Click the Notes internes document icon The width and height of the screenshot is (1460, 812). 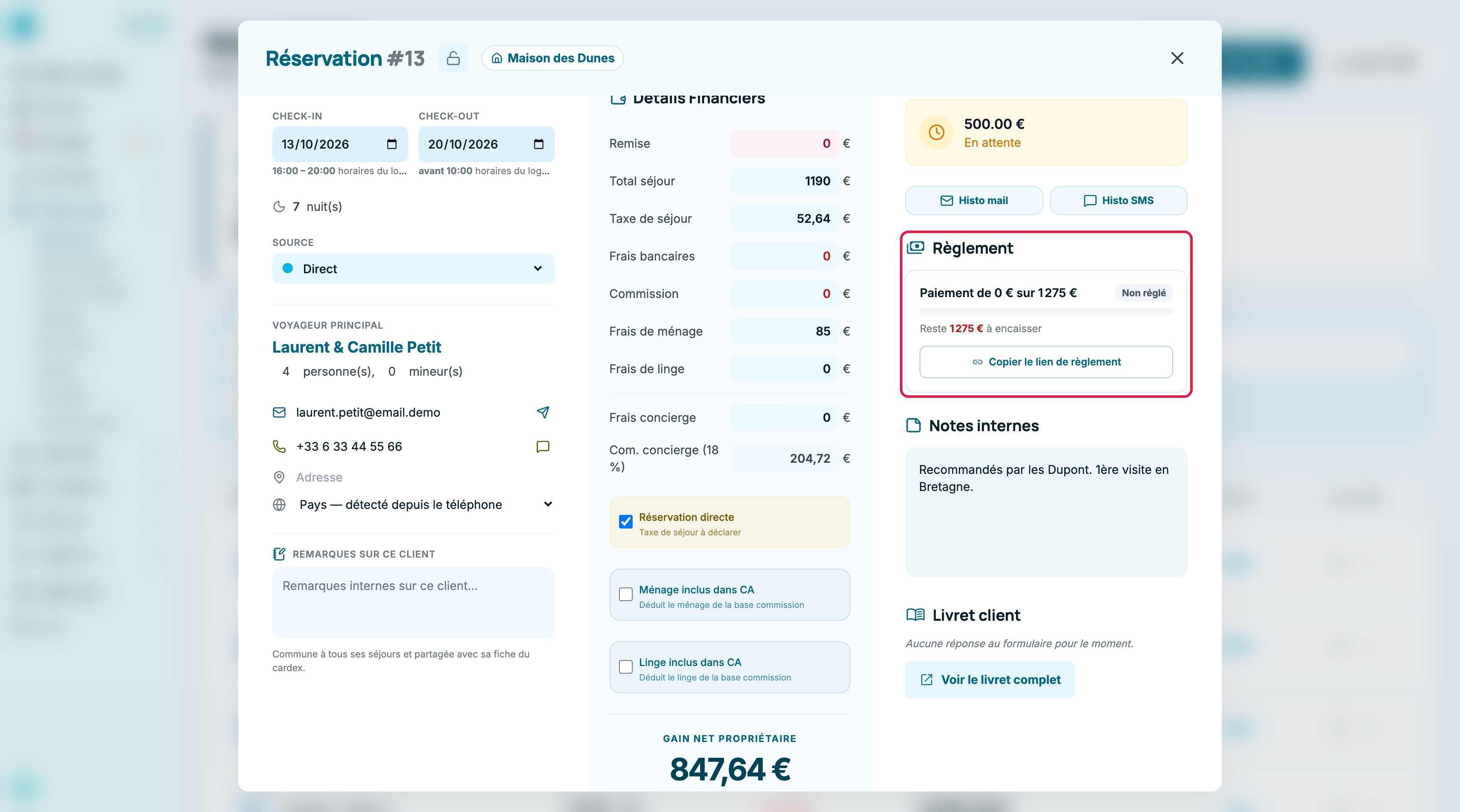coord(913,426)
